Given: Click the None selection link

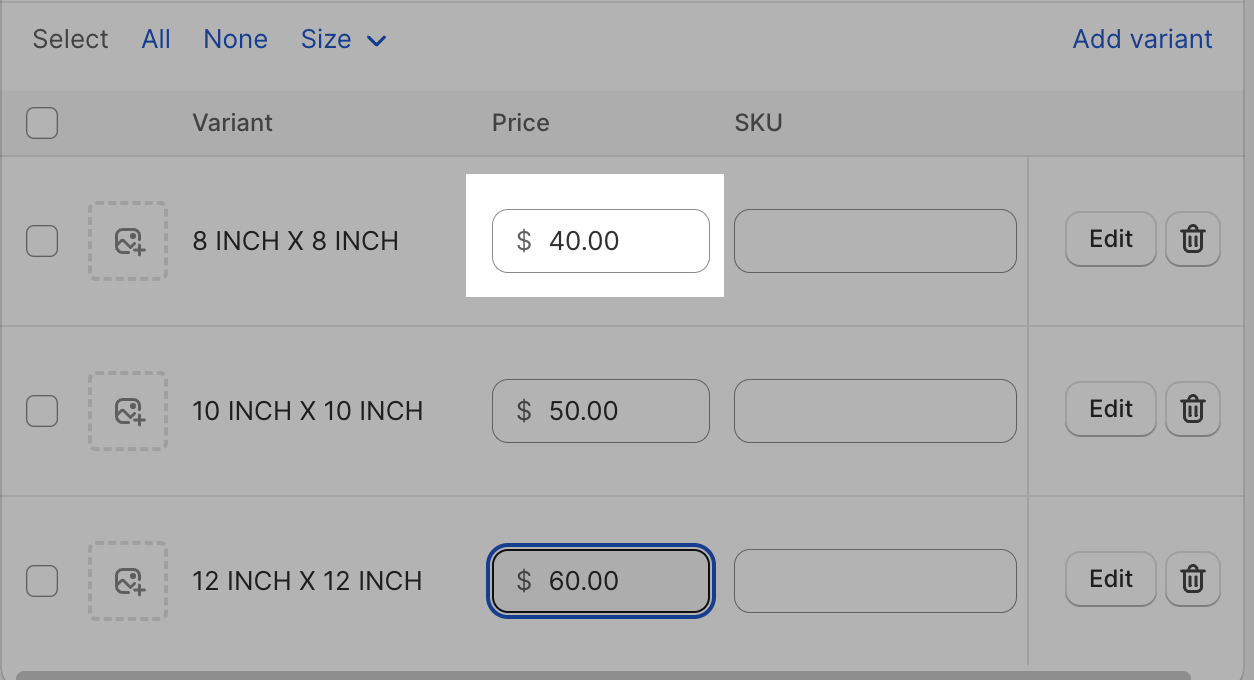Looking at the screenshot, I should point(235,40).
